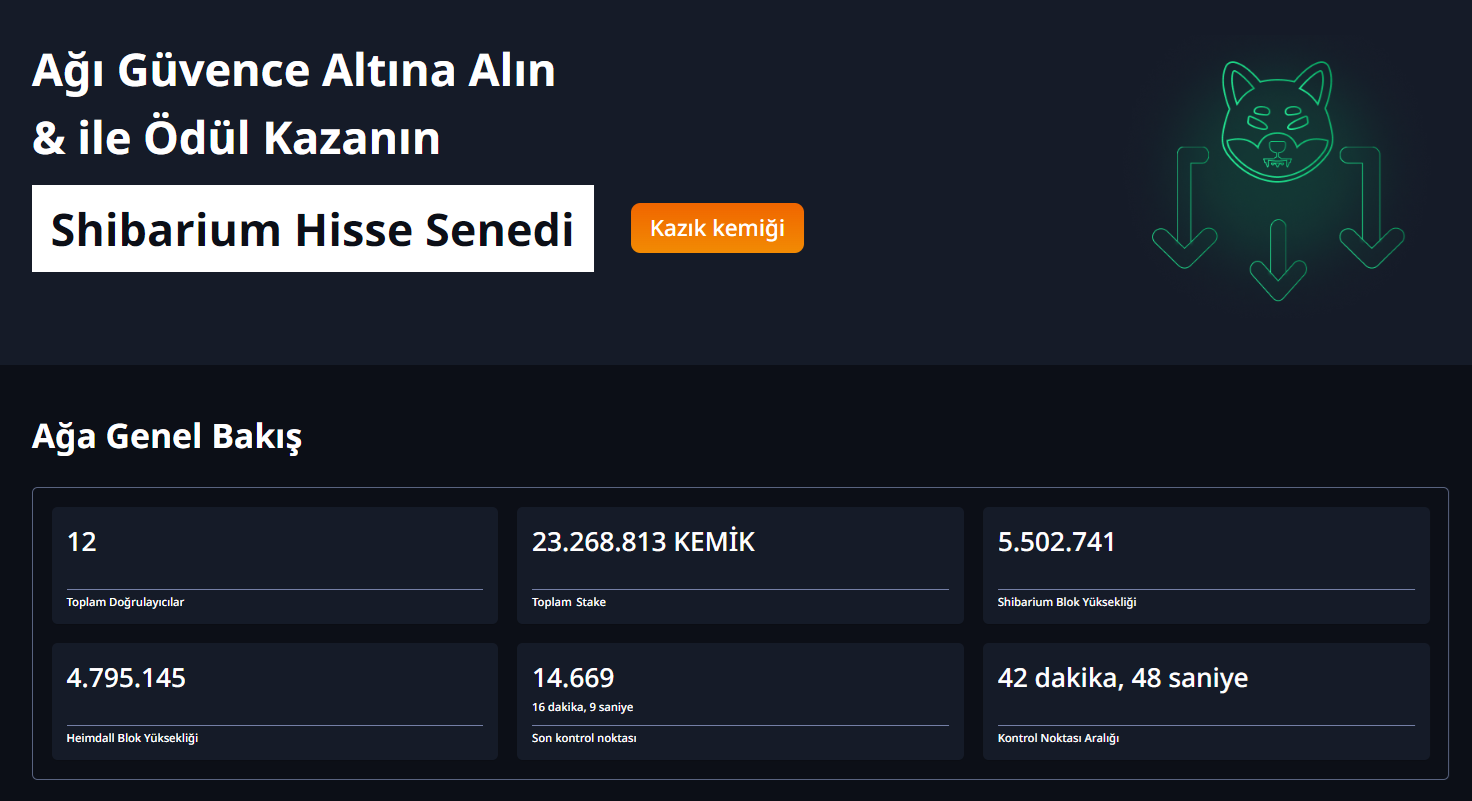The width and height of the screenshot is (1472, 801).
Task: Open the Shibarium Blok Yüksekliği card
Action: pos(1206,565)
